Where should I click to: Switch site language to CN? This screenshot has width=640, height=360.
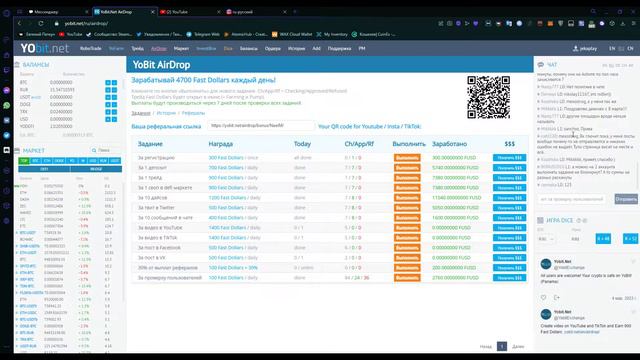pos(630,49)
